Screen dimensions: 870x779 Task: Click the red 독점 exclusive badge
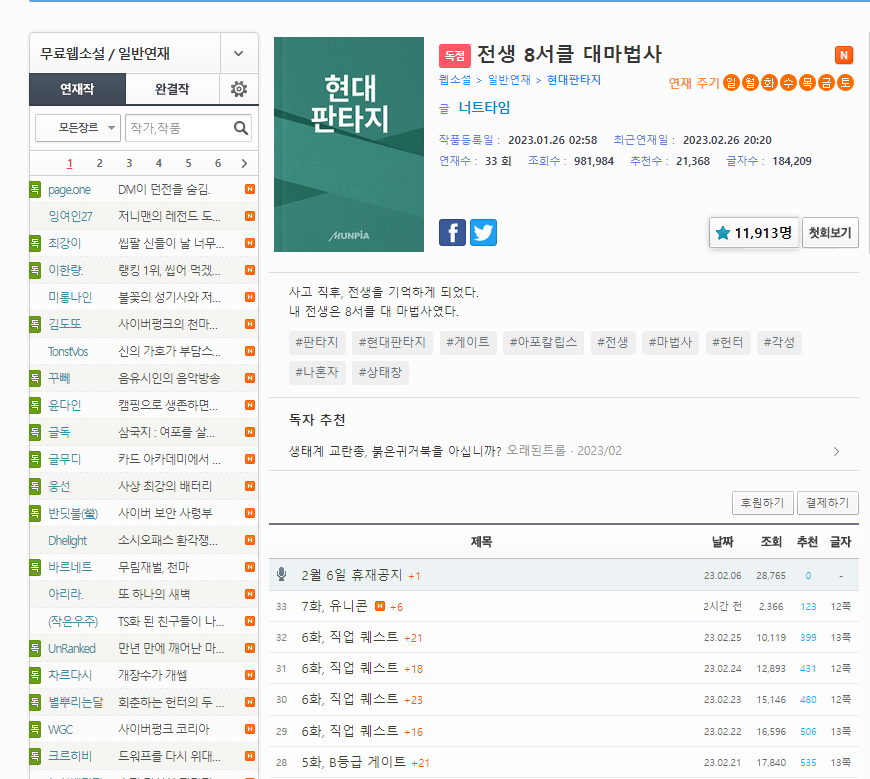coord(454,55)
